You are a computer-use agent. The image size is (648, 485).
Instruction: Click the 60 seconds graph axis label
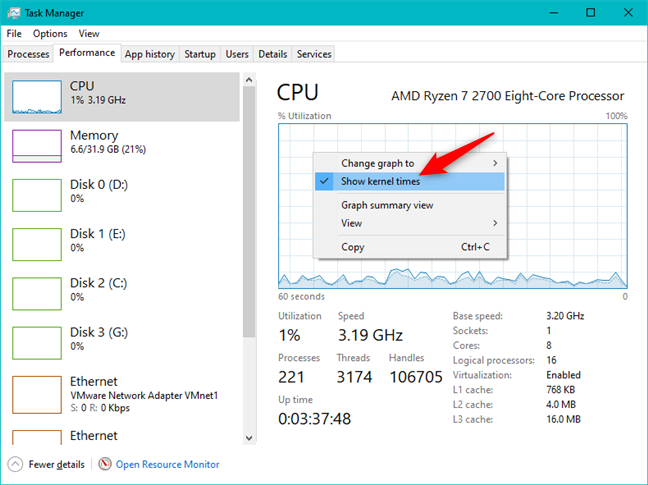click(301, 297)
